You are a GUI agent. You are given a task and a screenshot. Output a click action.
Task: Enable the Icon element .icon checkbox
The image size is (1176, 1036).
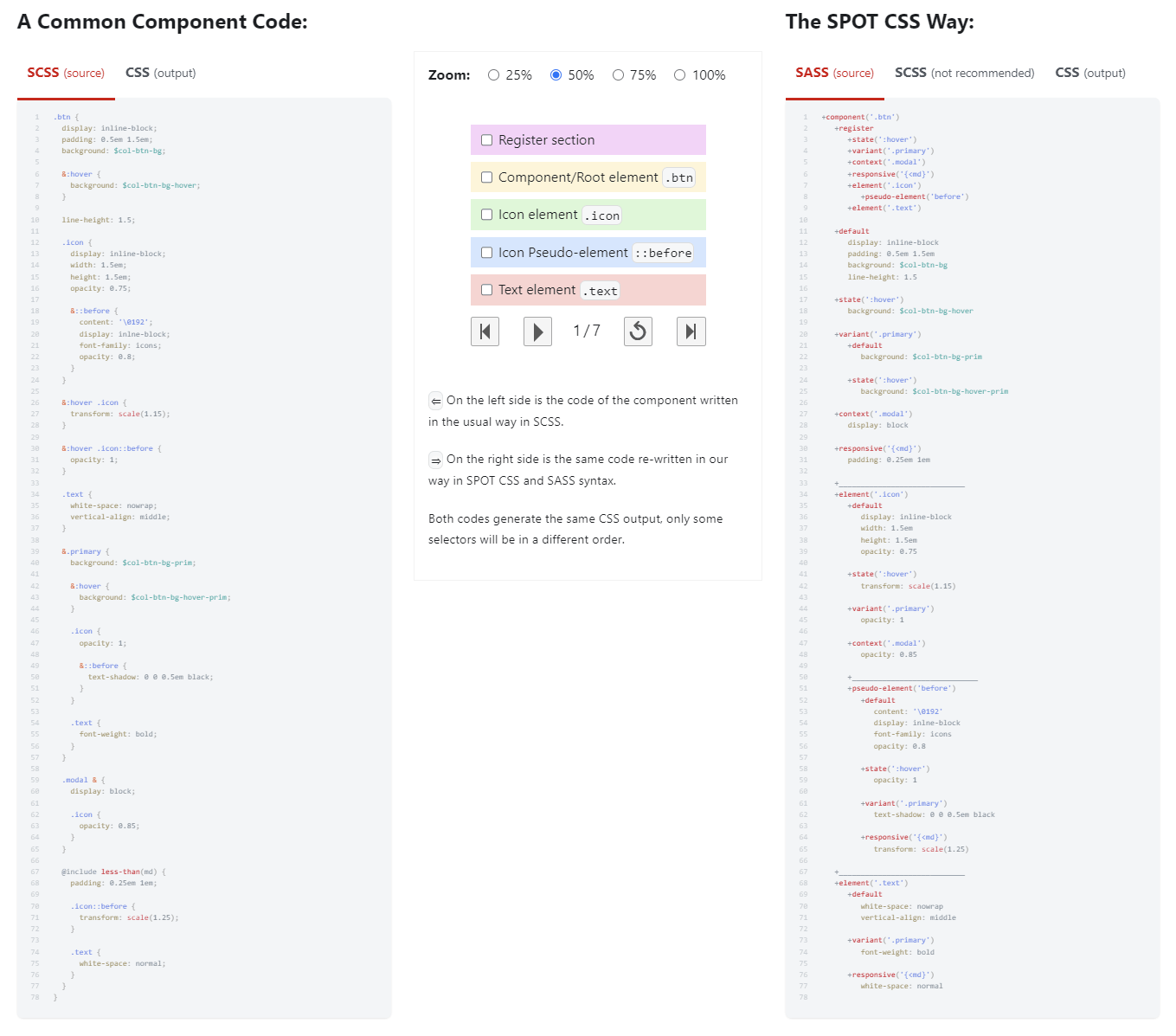(487, 215)
